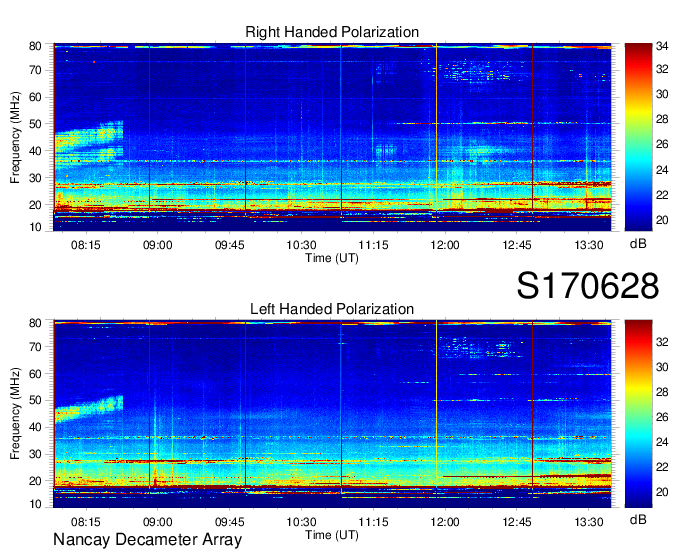The height and width of the screenshot is (552, 680).
Task: Click the 30 MHz tick of Right Handed plot
Action: pyautogui.click(x=35, y=178)
